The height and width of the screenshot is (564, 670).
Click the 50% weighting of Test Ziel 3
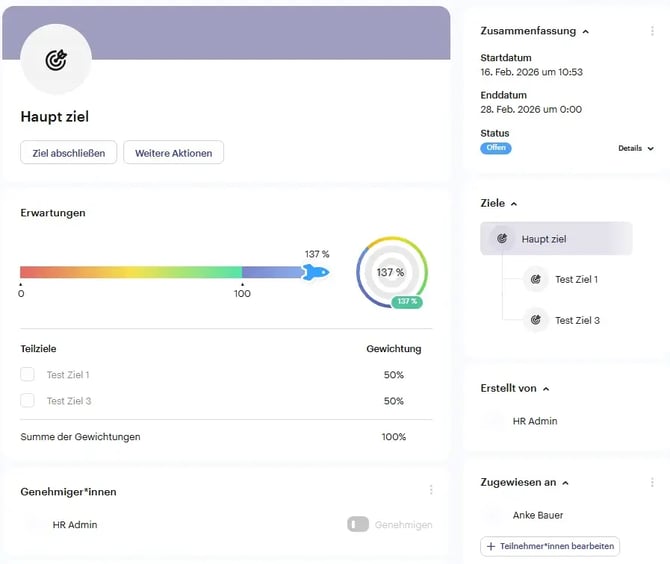coord(394,401)
